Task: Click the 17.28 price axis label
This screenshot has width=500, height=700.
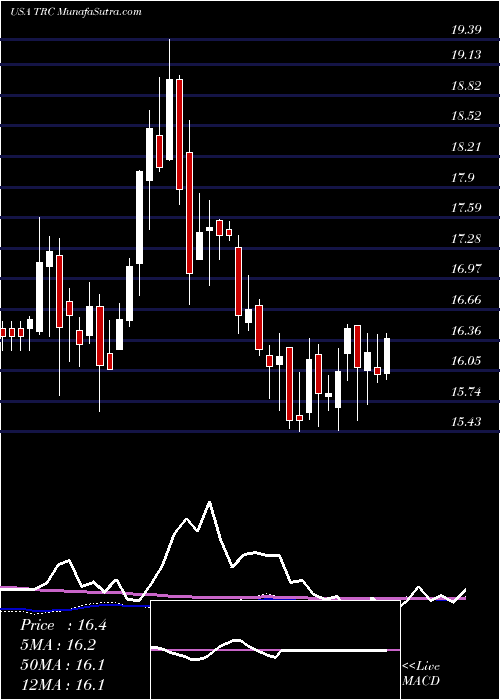Action: click(x=466, y=239)
